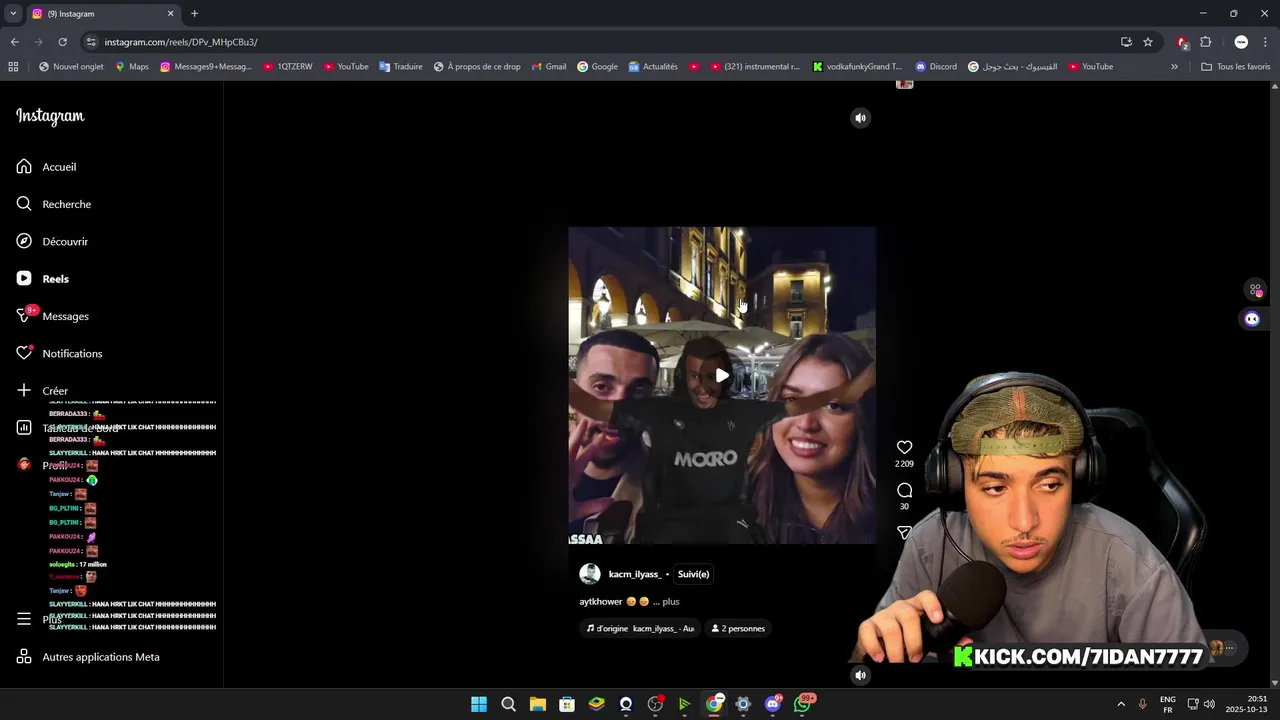Open the Chrome profile avatar
The image size is (1280, 720).
click(x=1241, y=42)
